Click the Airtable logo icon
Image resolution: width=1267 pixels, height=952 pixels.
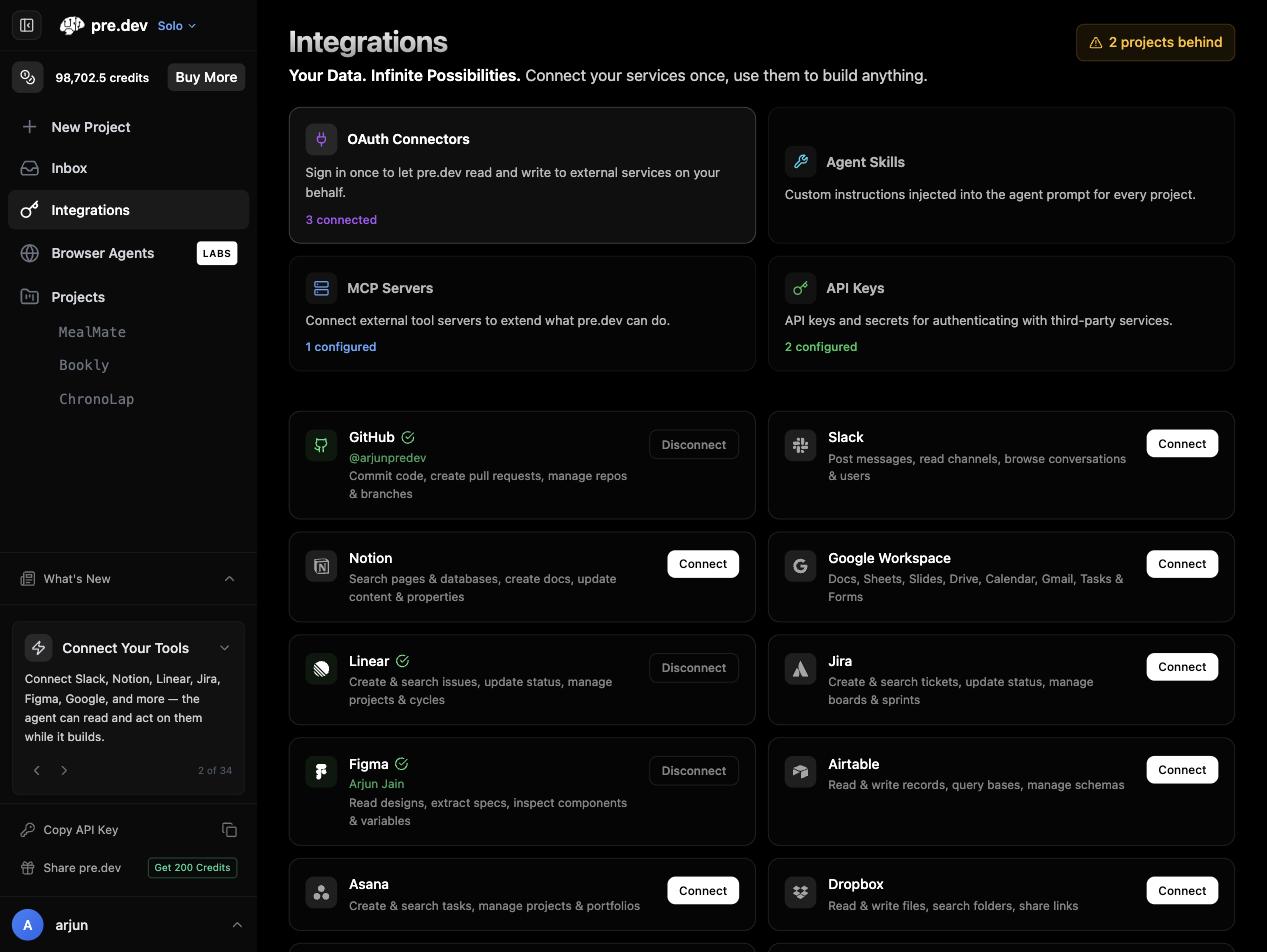tap(800, 772)
